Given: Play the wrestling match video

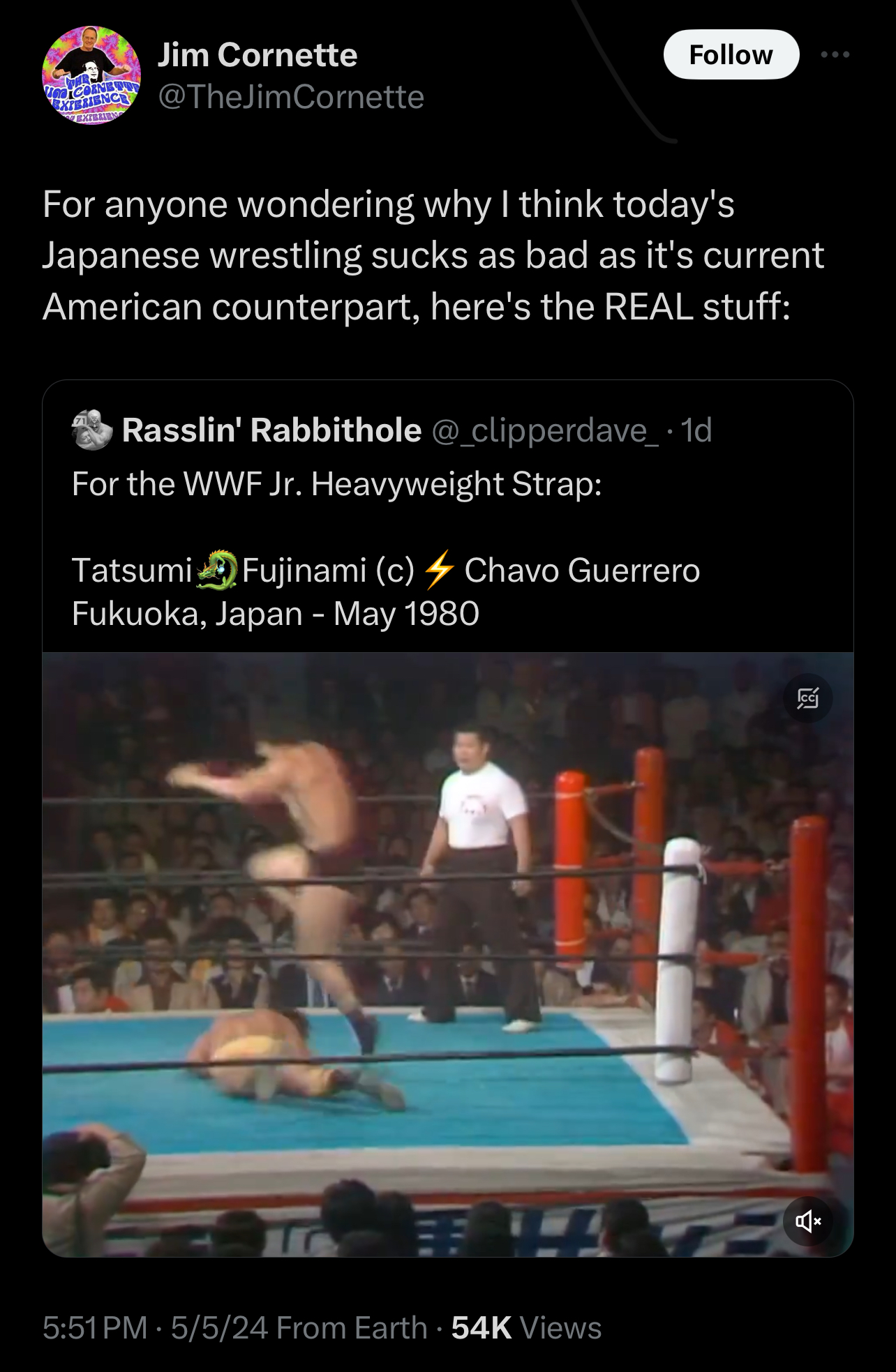Looking at the screenshot, I should coord(447,954).
